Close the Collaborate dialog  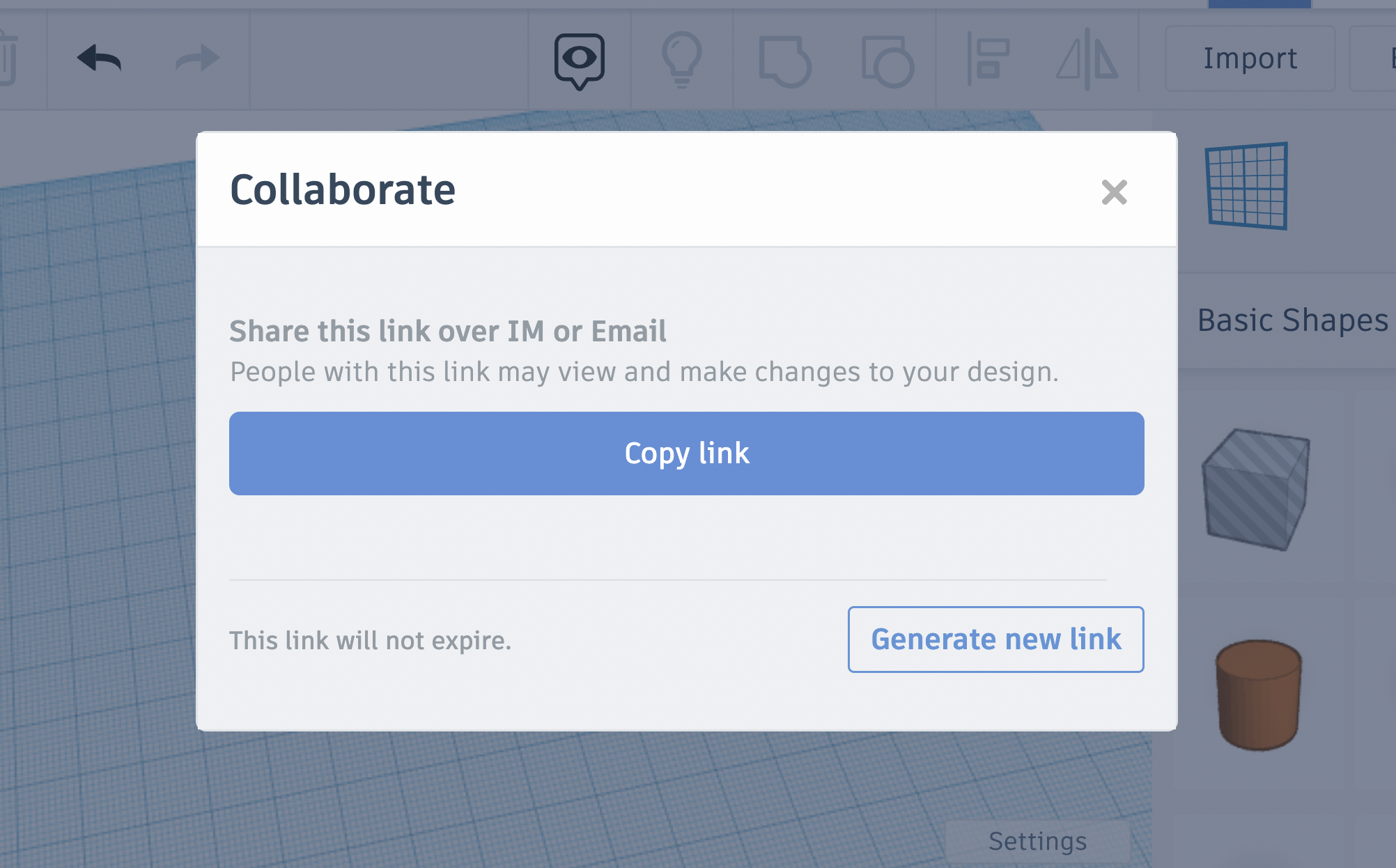[1114, 192]
